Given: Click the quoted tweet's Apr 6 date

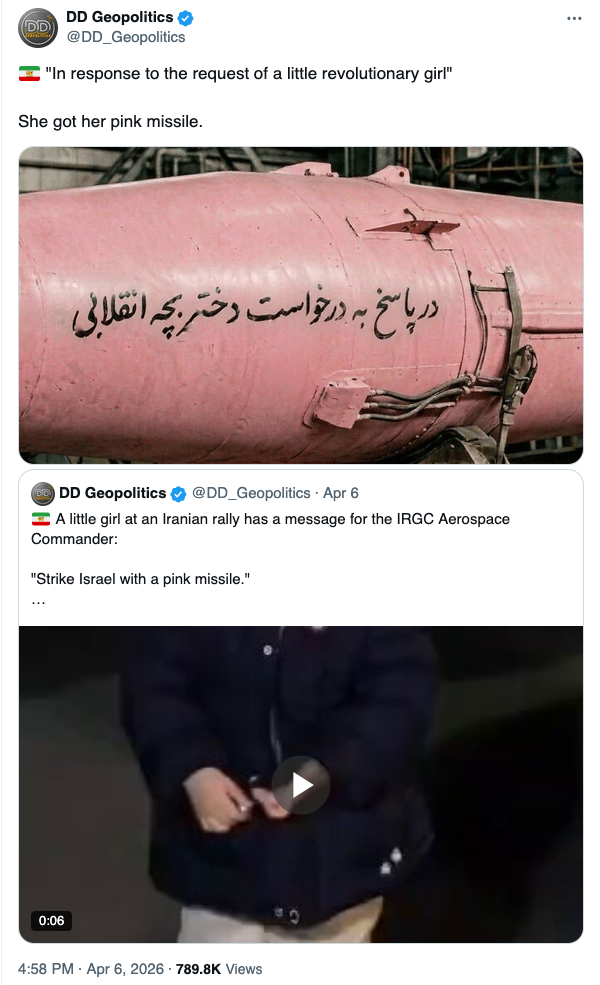Looking at the screenshot, I should [341, 493].
